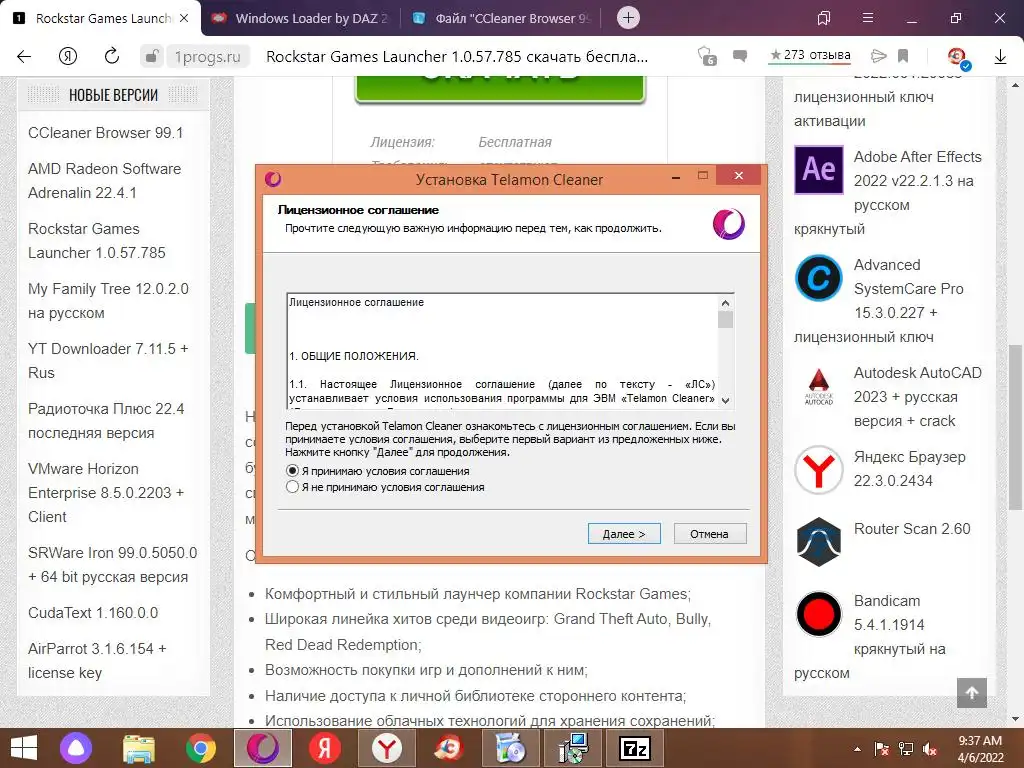Open the red Я Yandex taskbar icon

325,748
